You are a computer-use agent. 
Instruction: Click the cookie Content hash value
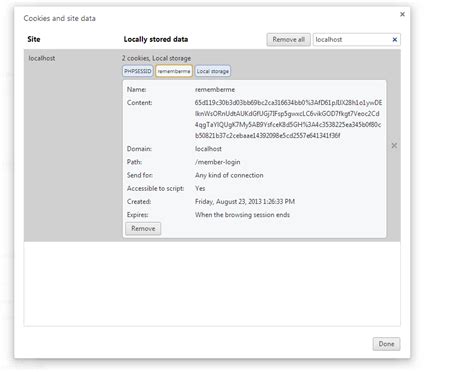coord(288,119)
